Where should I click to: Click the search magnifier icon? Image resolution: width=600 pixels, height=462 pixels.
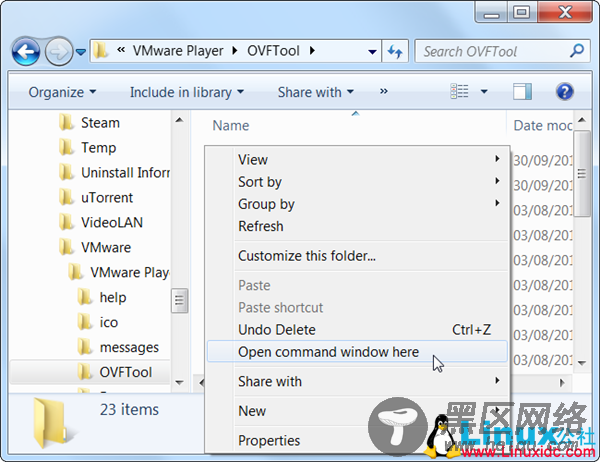pos(577,51)
